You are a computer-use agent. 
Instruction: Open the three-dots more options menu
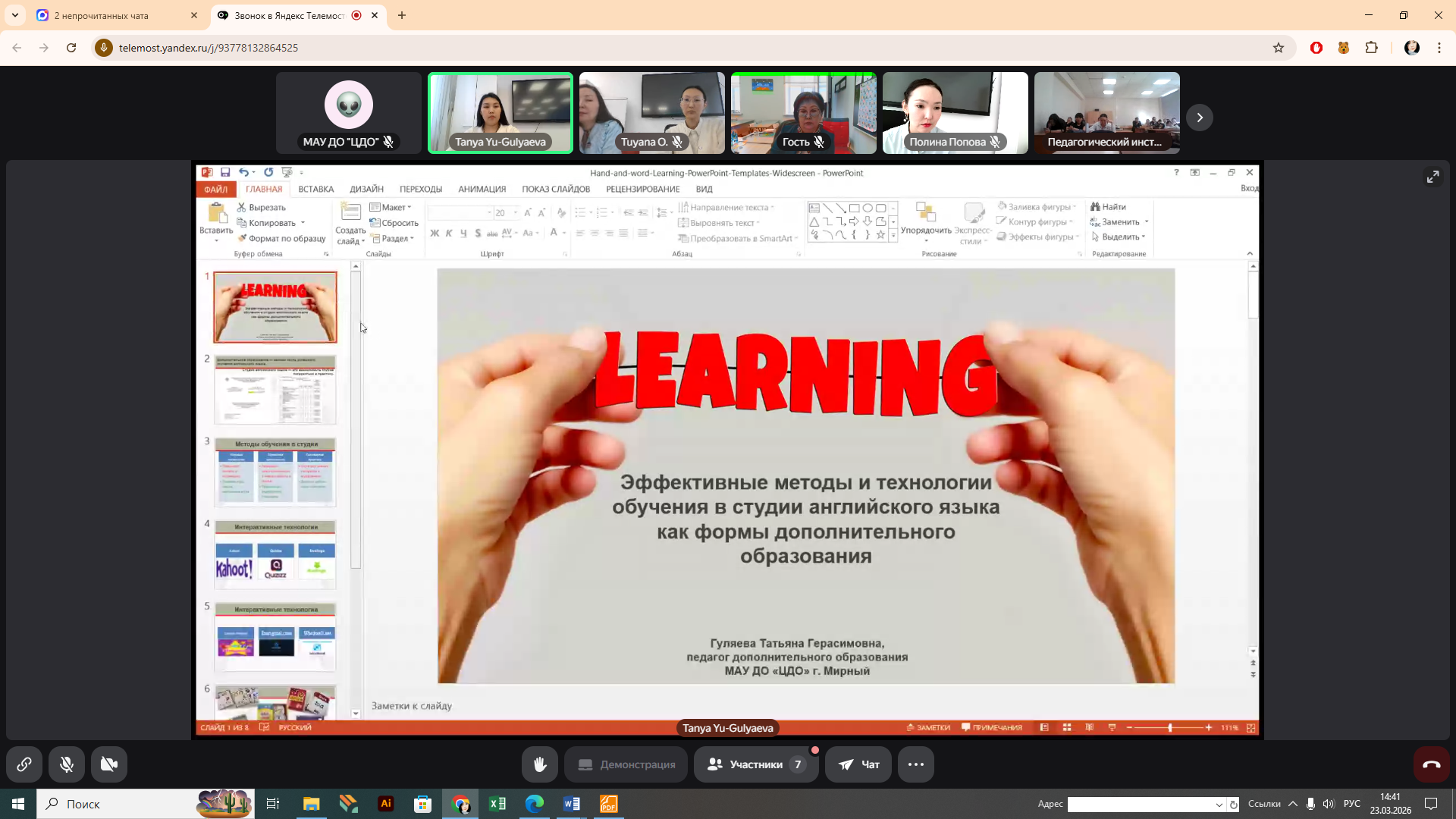pos(915,764)
